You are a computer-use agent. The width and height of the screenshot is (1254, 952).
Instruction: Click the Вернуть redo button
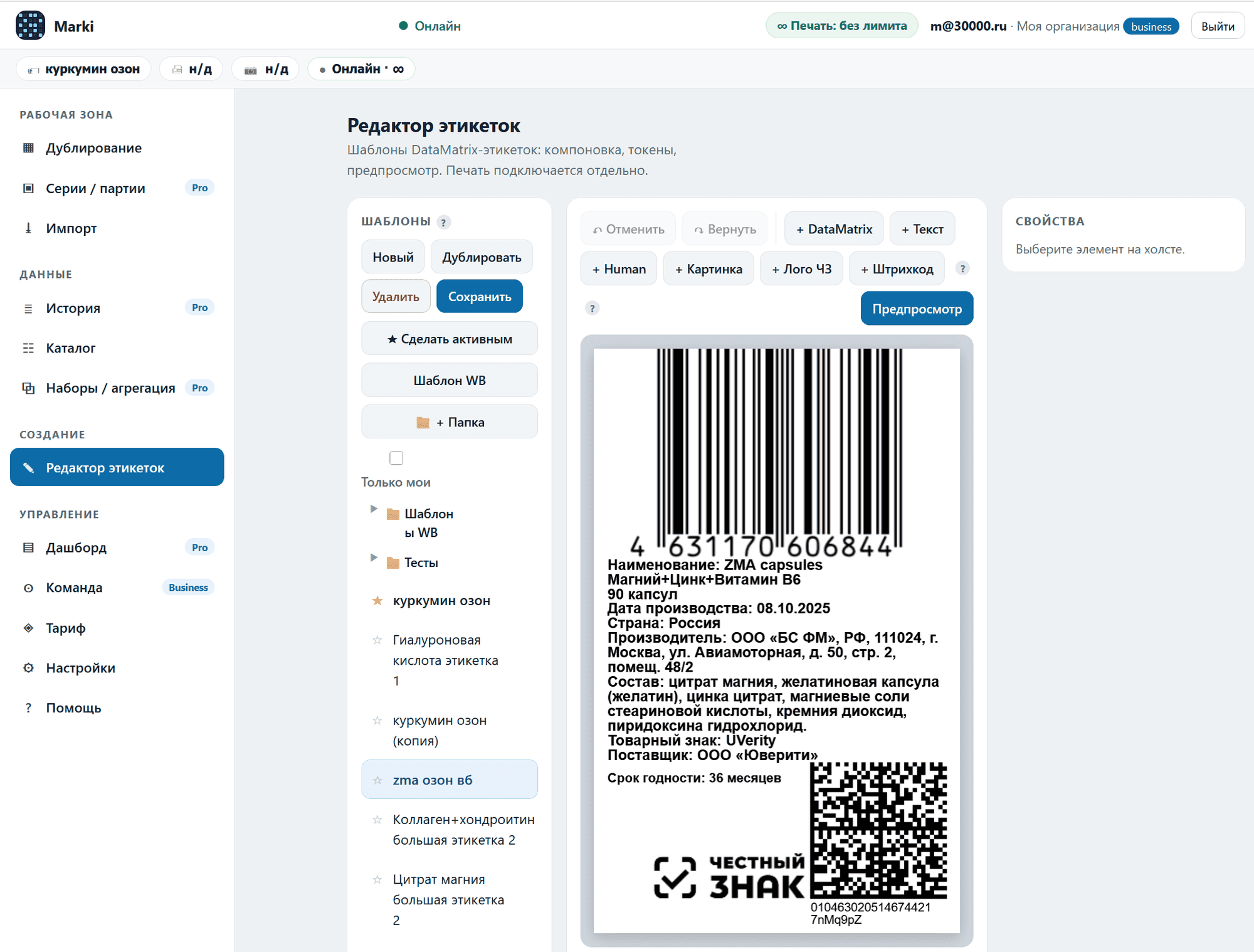pos(725,229)
